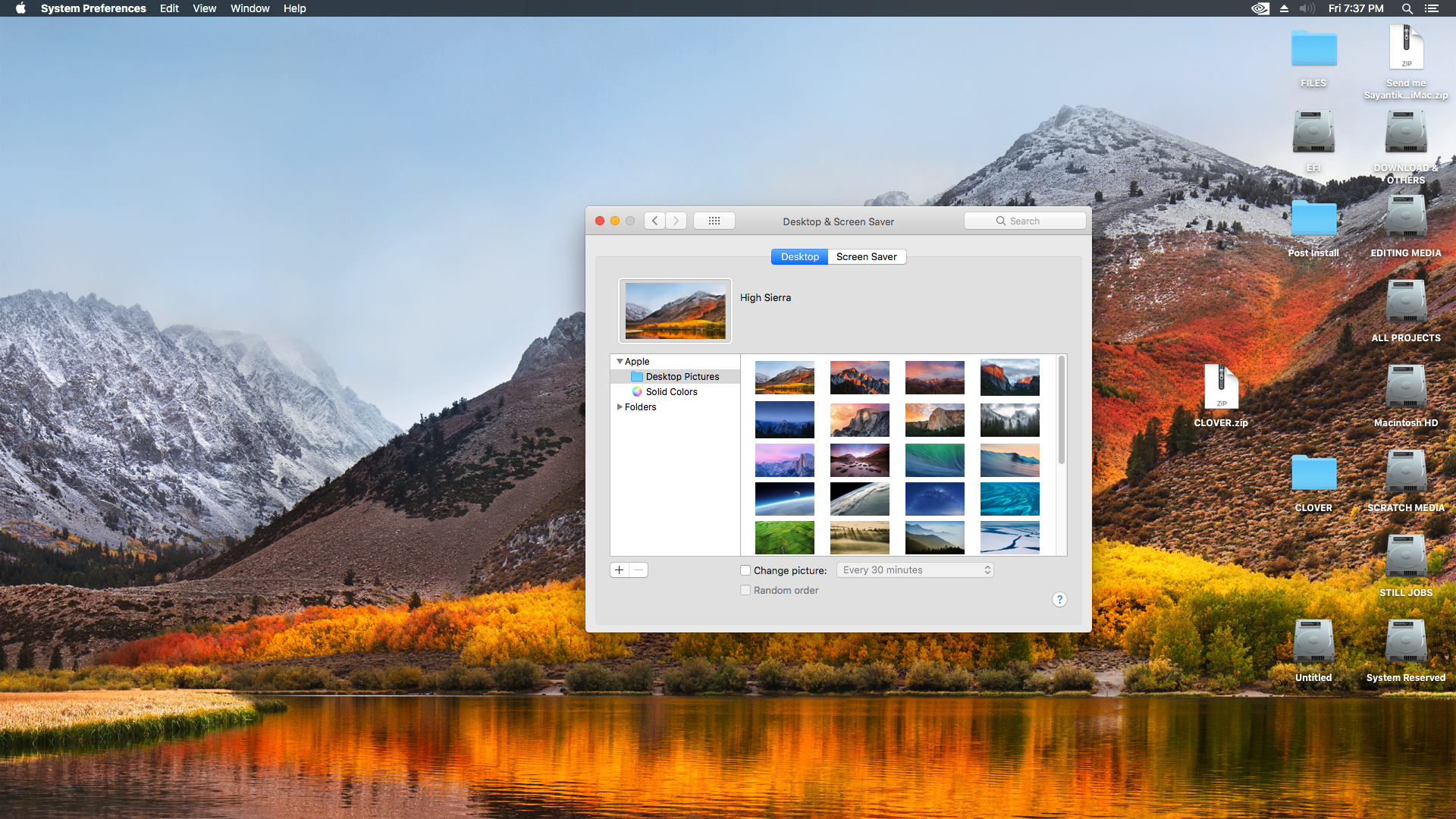Collapse the Apple disclosure triangle
Viewport: 1456px width, 819px height.
[x=620, y=362]
